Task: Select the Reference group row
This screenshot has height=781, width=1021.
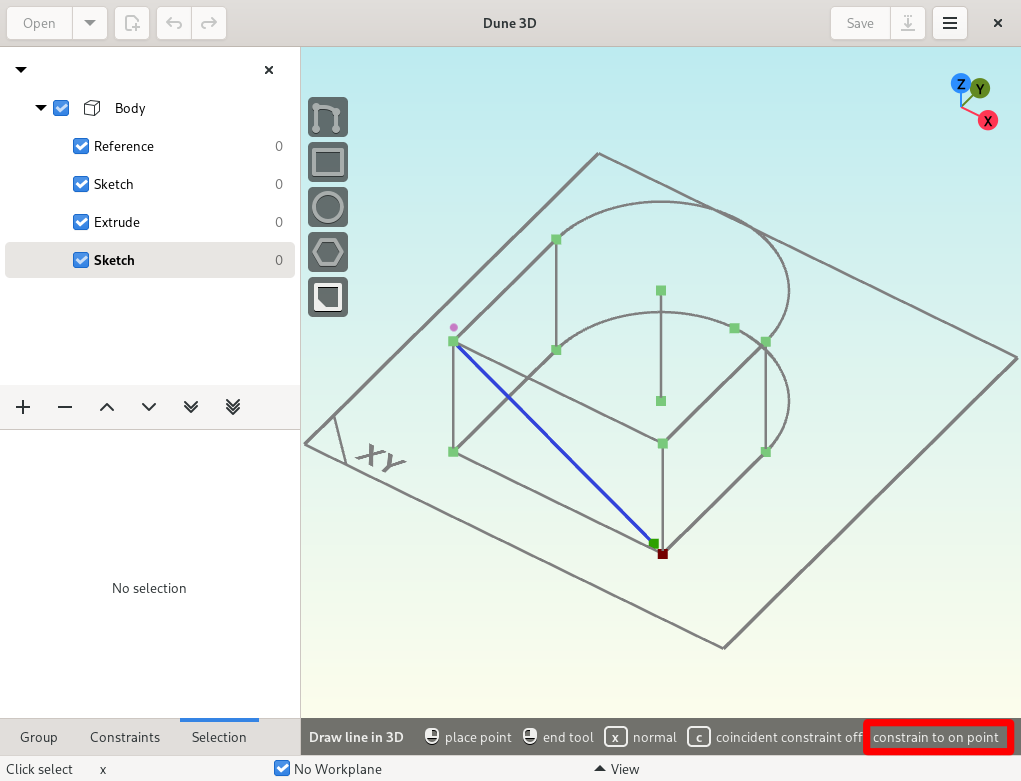Action: point(150,146)
